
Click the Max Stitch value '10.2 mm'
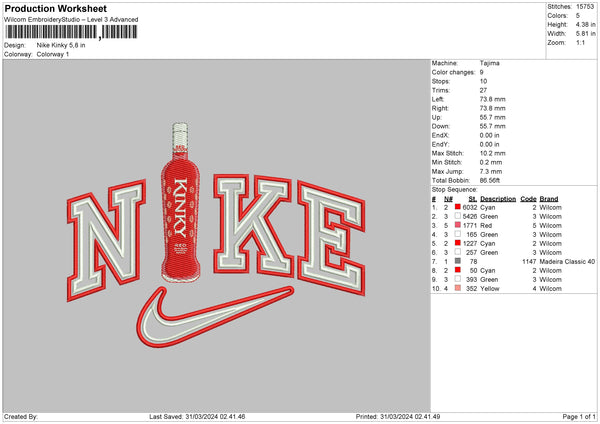(x=492, y=153)
